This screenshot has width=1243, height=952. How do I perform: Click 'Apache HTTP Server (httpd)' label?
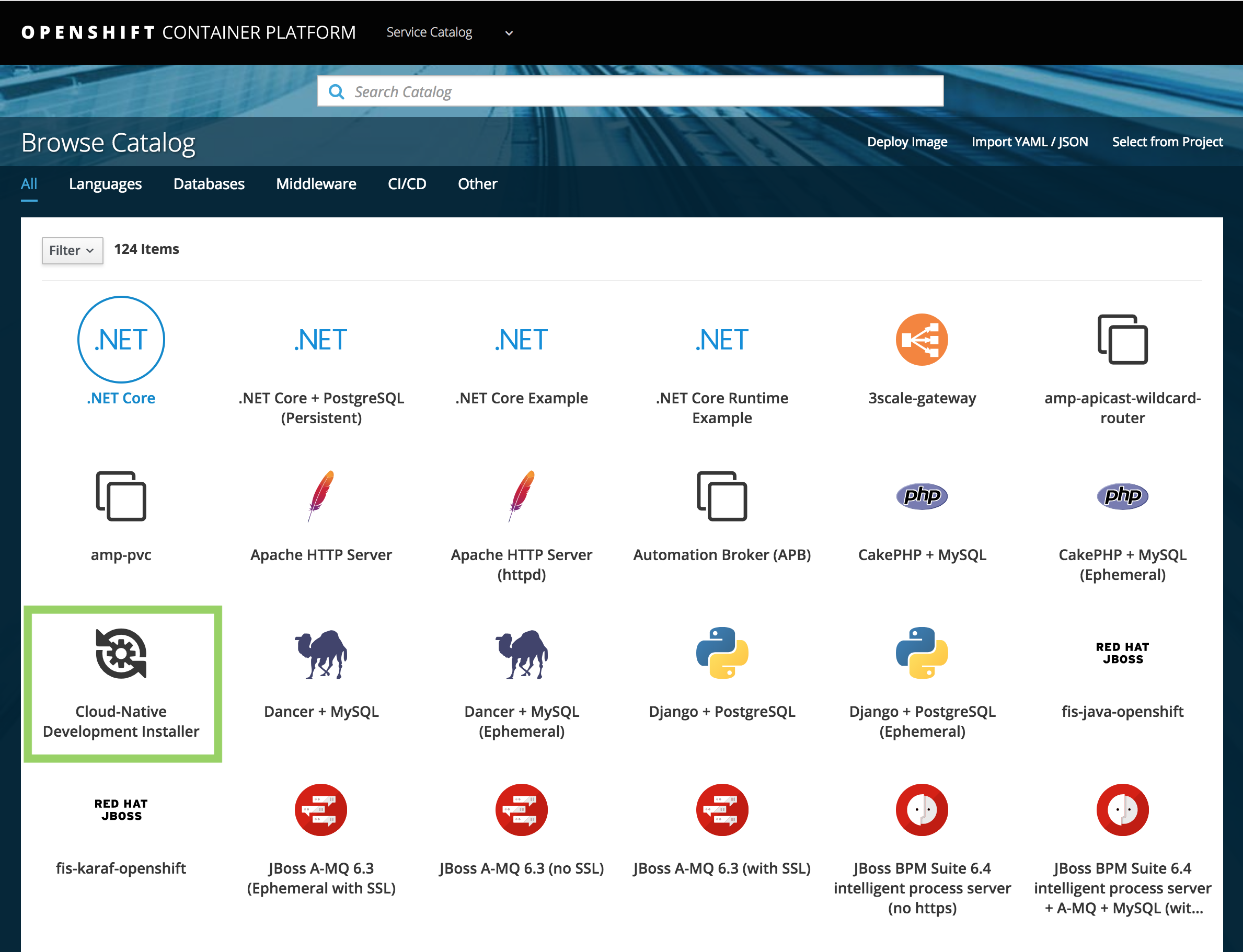point(522,564)
